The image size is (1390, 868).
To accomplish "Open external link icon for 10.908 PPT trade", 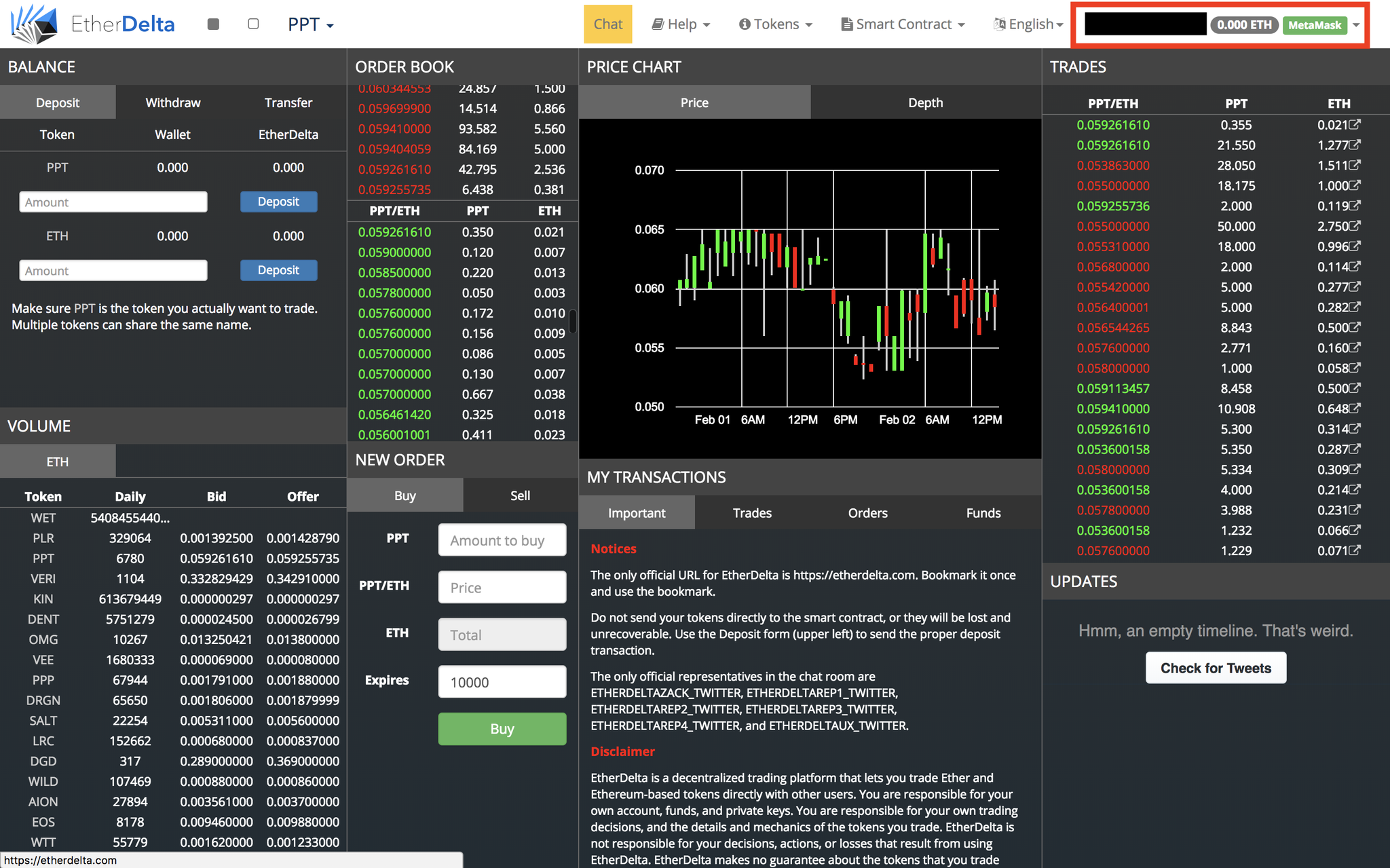I will click(1355, 409).
